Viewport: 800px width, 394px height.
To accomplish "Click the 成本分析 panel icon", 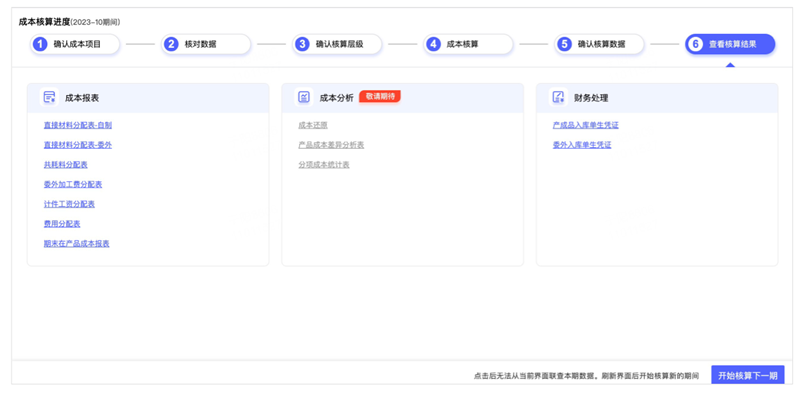I will [x=304, y=97].
